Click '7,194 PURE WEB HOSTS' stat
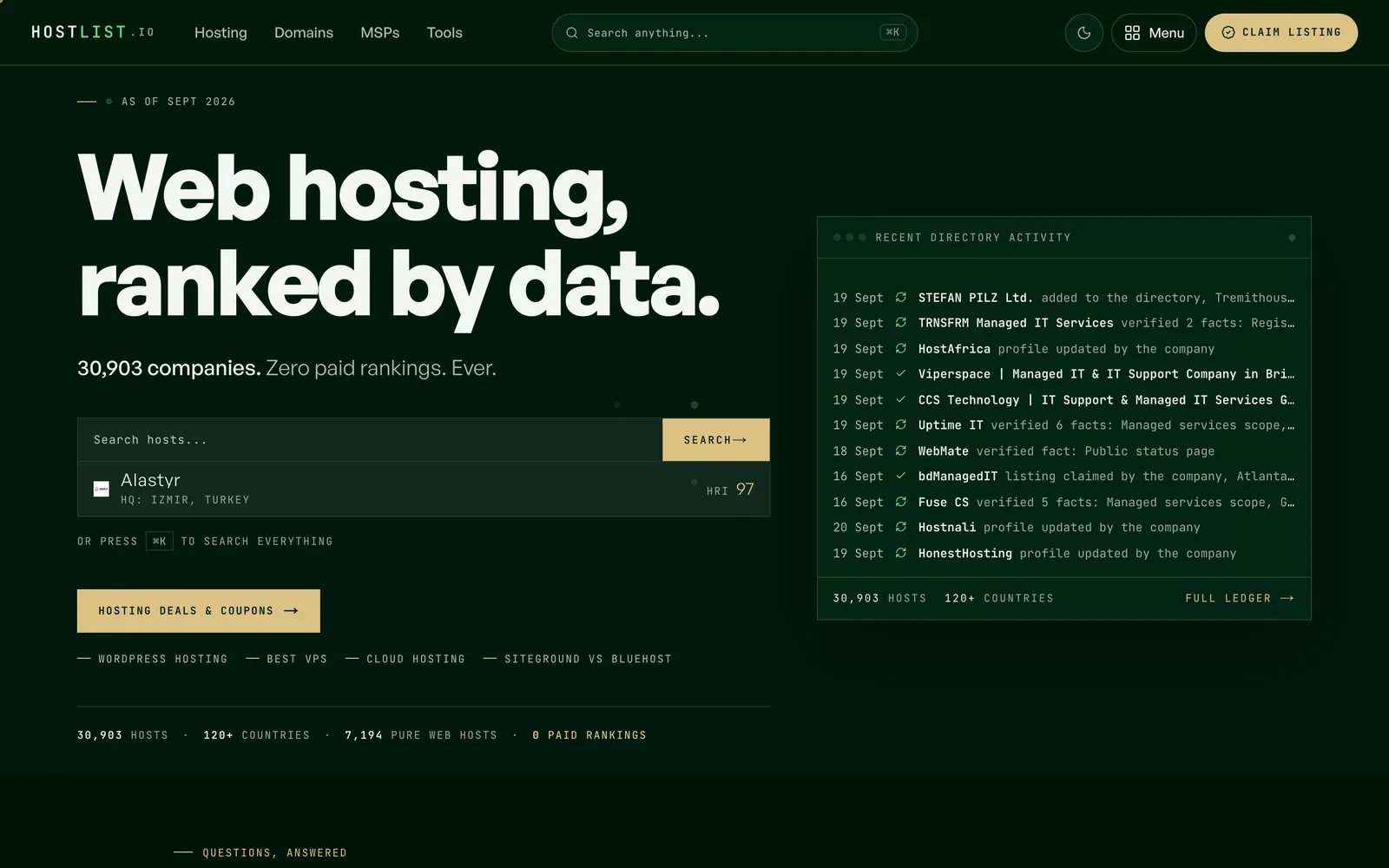1389x868 pixels. (421, 735)
